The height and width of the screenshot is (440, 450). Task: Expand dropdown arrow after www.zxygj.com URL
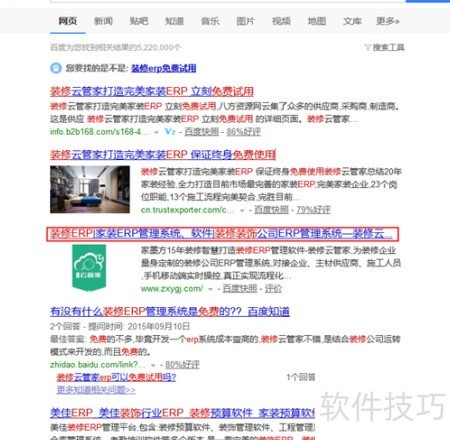[x=210, y=289]
